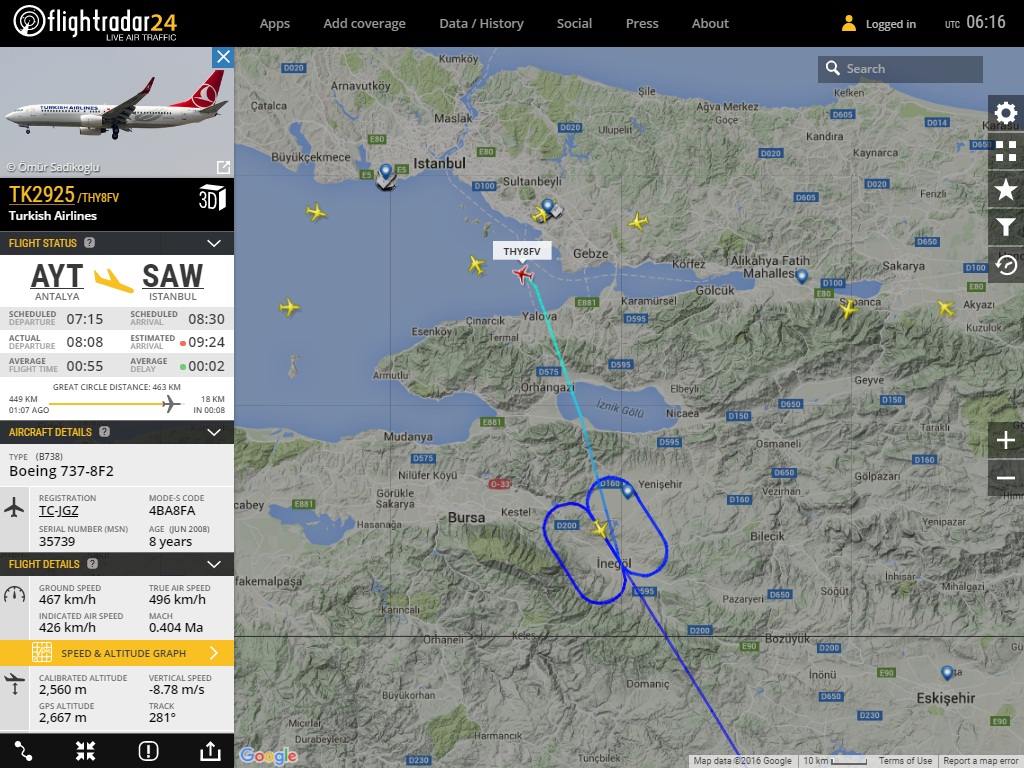Open the Data / History menu
The image size is (1024, 768).
[x=481, y=24]
